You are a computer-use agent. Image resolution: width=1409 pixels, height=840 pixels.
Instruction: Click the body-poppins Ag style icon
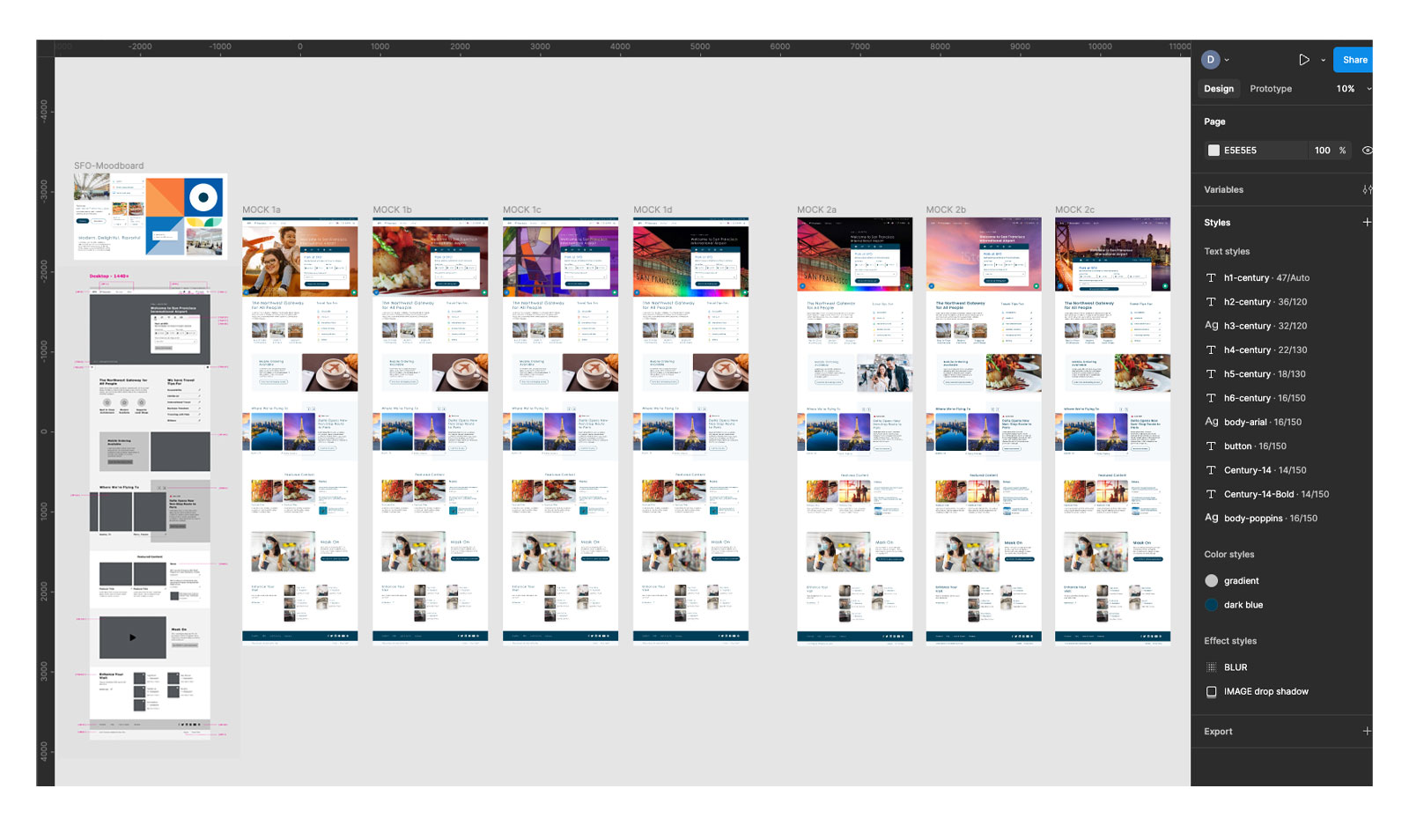click(x=1212, y=518)
